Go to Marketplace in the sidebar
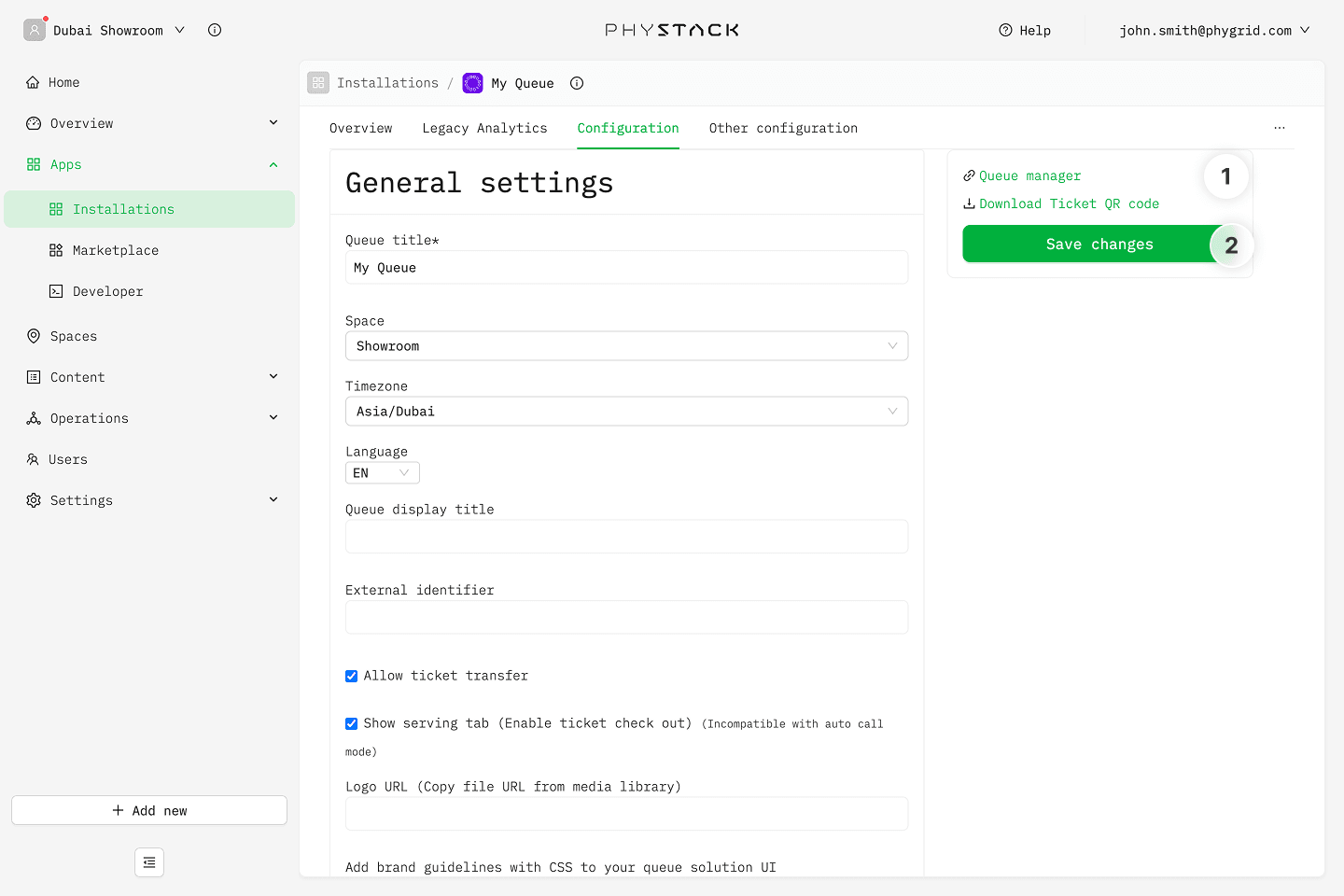 (x=116, y=250)
